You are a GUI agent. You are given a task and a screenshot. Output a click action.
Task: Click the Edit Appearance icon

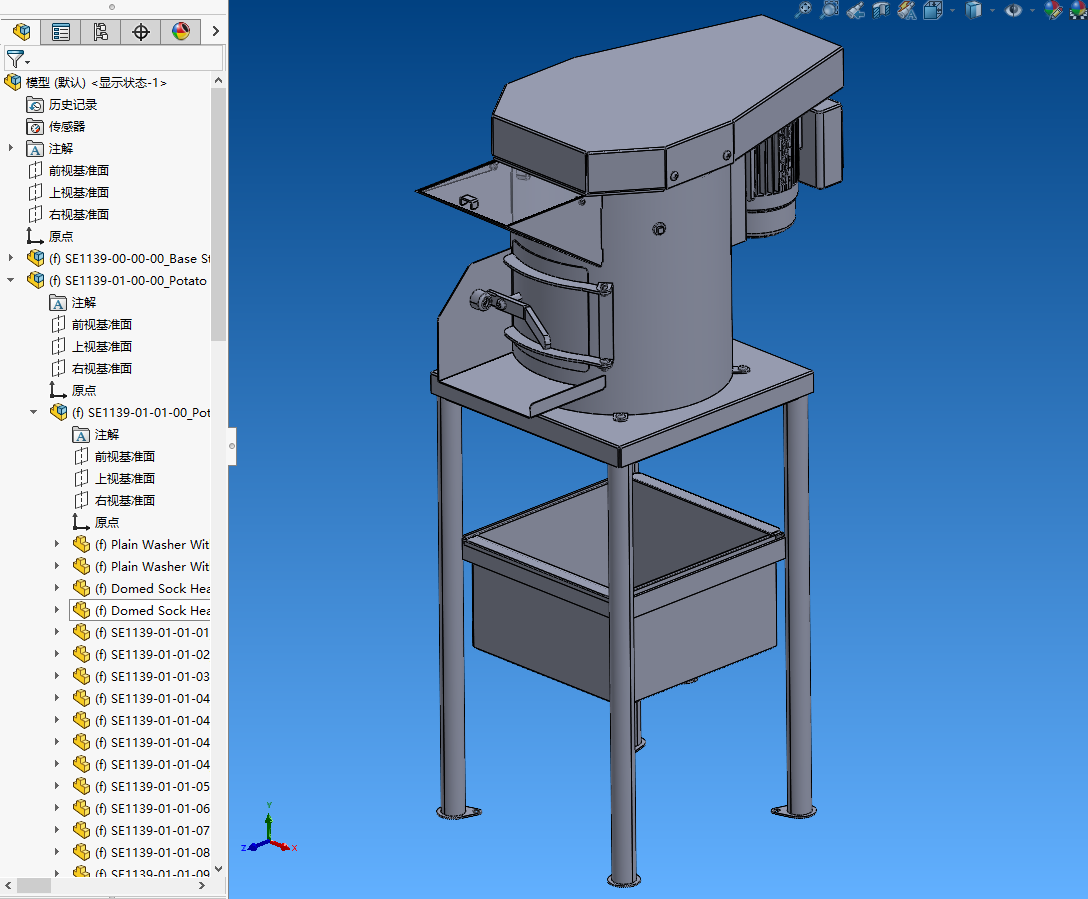[1052, 10]
